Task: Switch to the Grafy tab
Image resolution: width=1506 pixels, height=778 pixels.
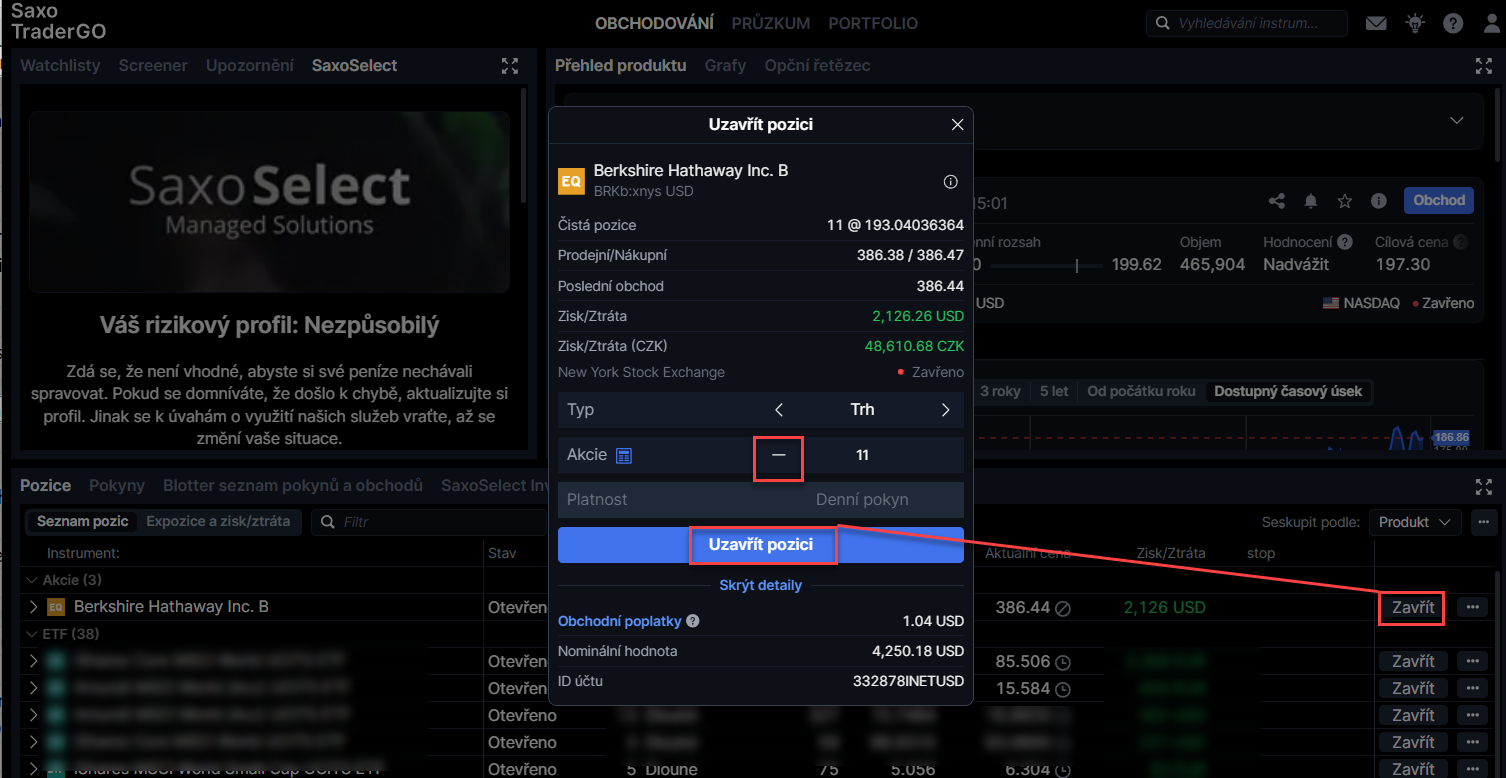Action: tap(725, 66)
